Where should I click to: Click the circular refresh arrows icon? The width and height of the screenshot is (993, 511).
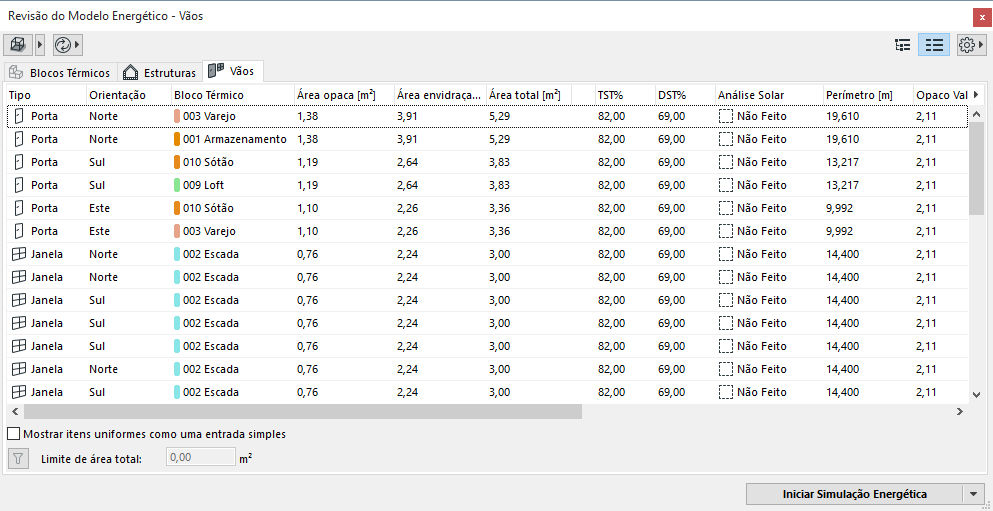pos(63,45)
